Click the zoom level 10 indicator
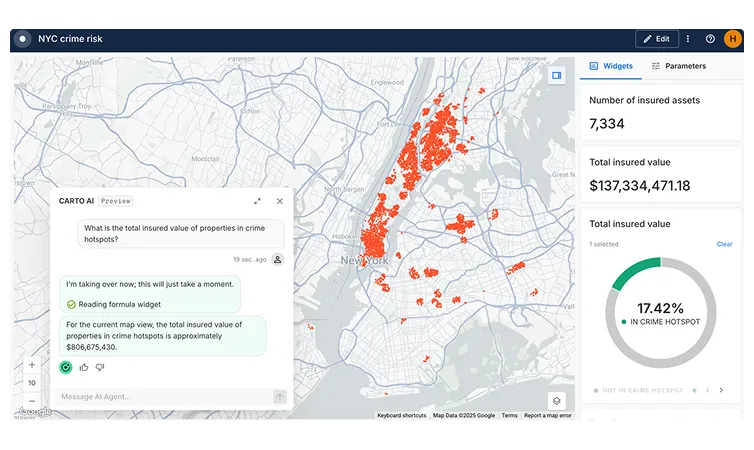Screen dimensions: 754x450 (x=32, y=383)
